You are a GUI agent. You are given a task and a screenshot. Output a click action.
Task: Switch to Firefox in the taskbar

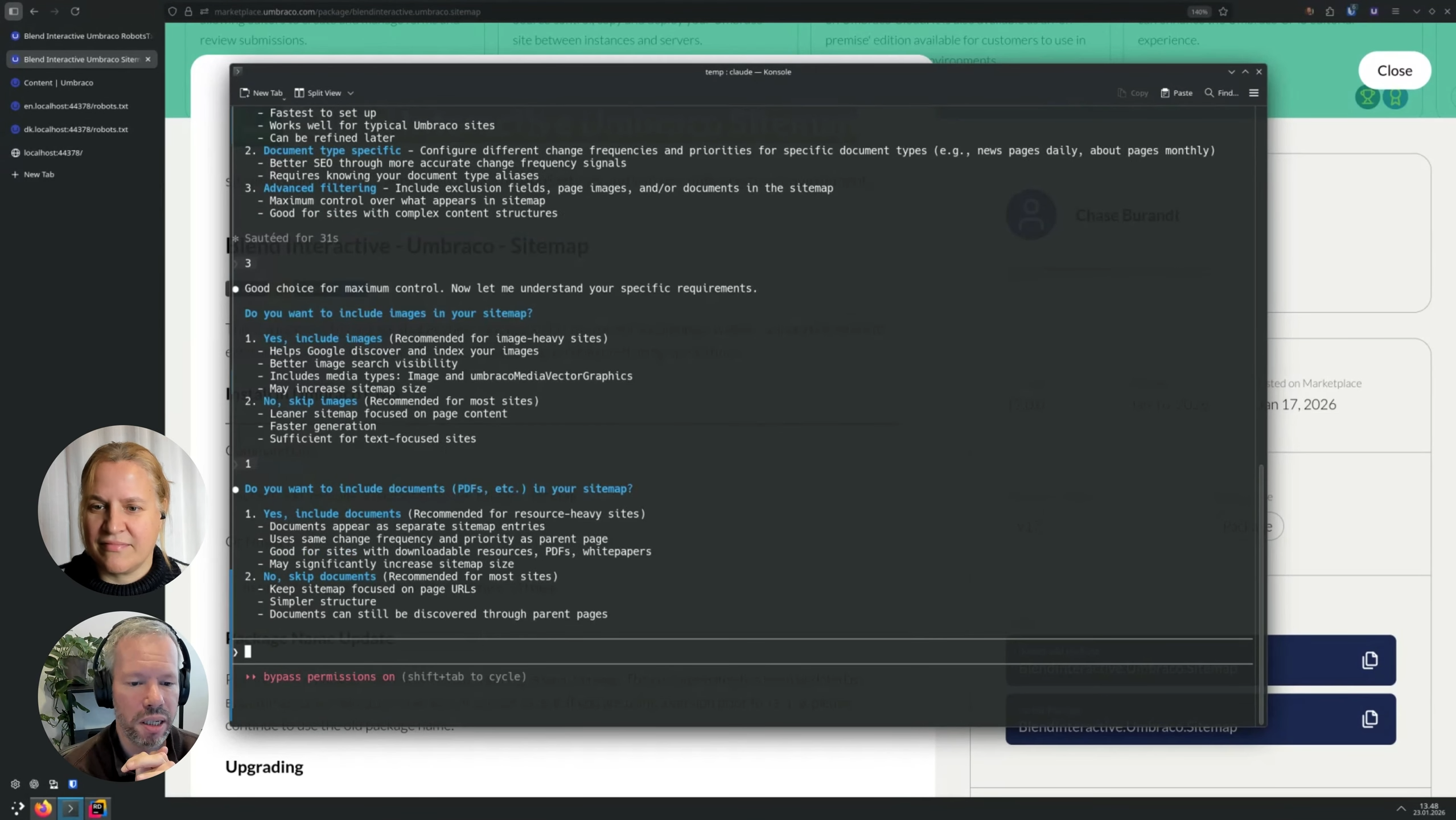[43, 808]
